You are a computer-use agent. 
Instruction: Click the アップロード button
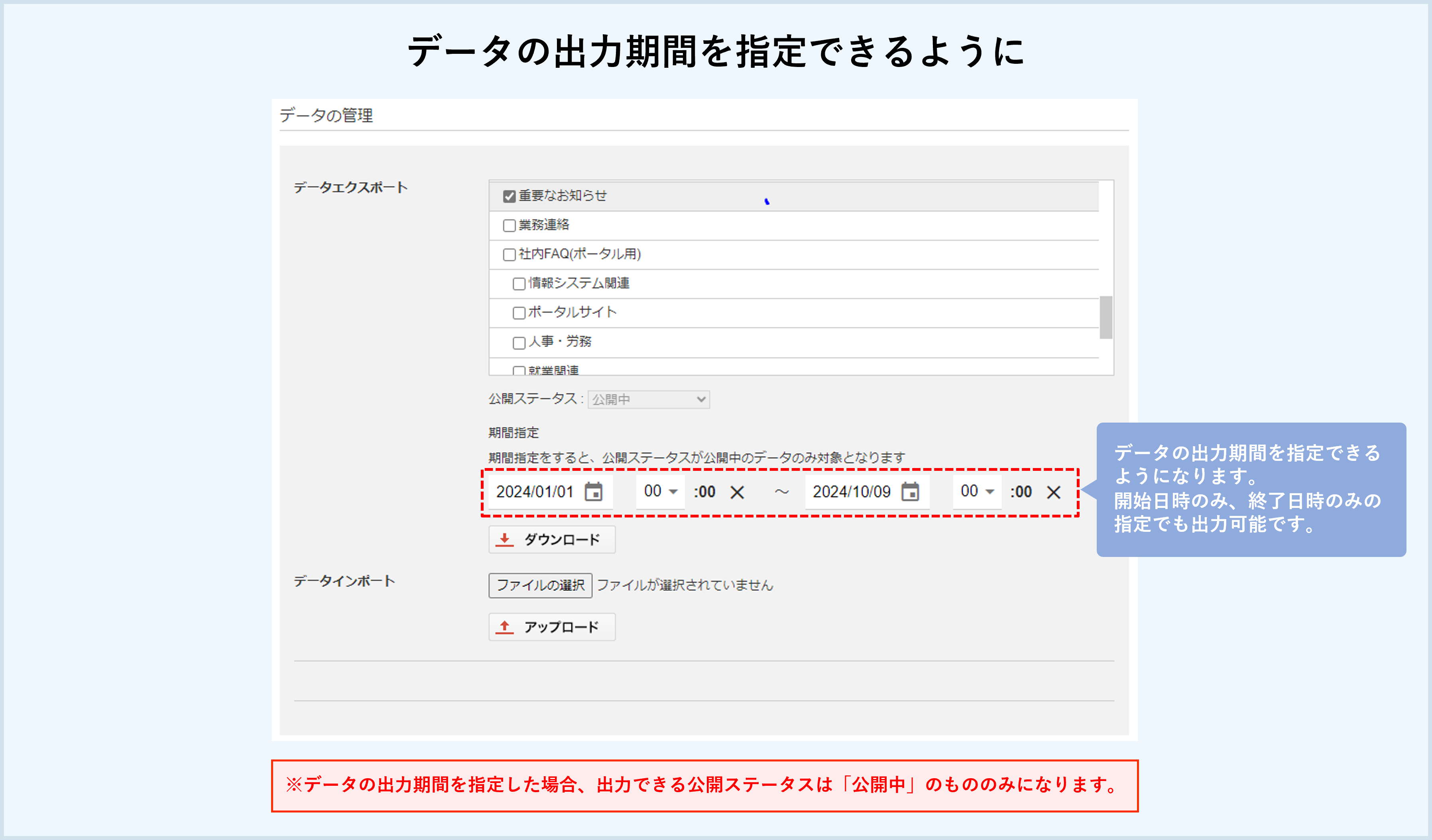[x=552, y=627]
